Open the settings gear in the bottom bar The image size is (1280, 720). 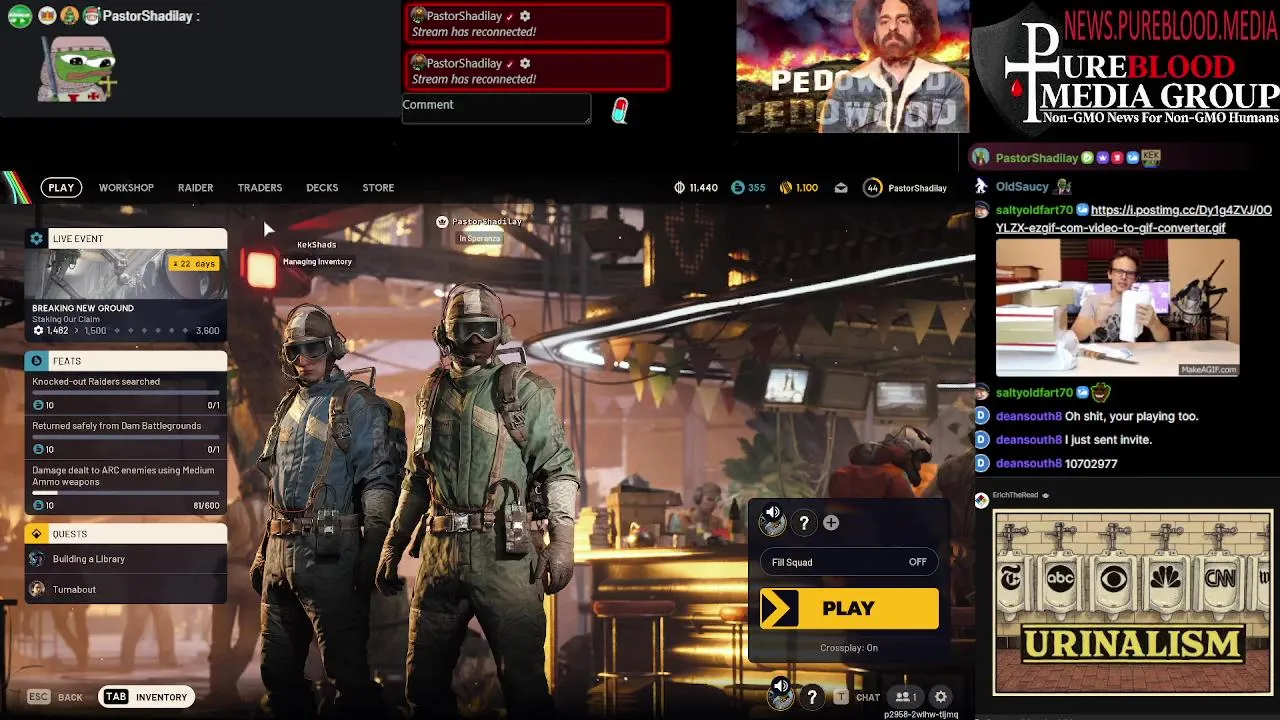tap(941, 697)
